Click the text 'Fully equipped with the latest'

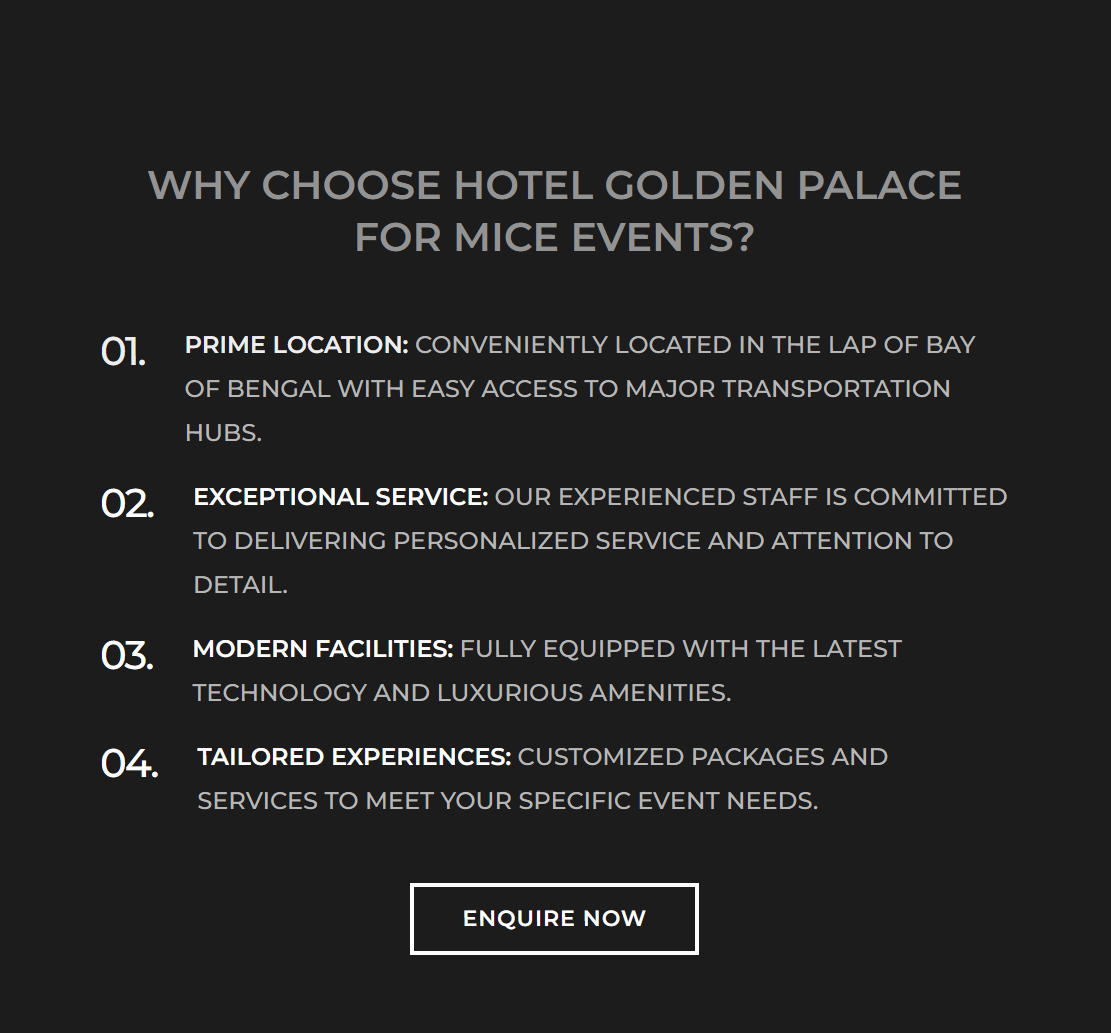point(681,649)
